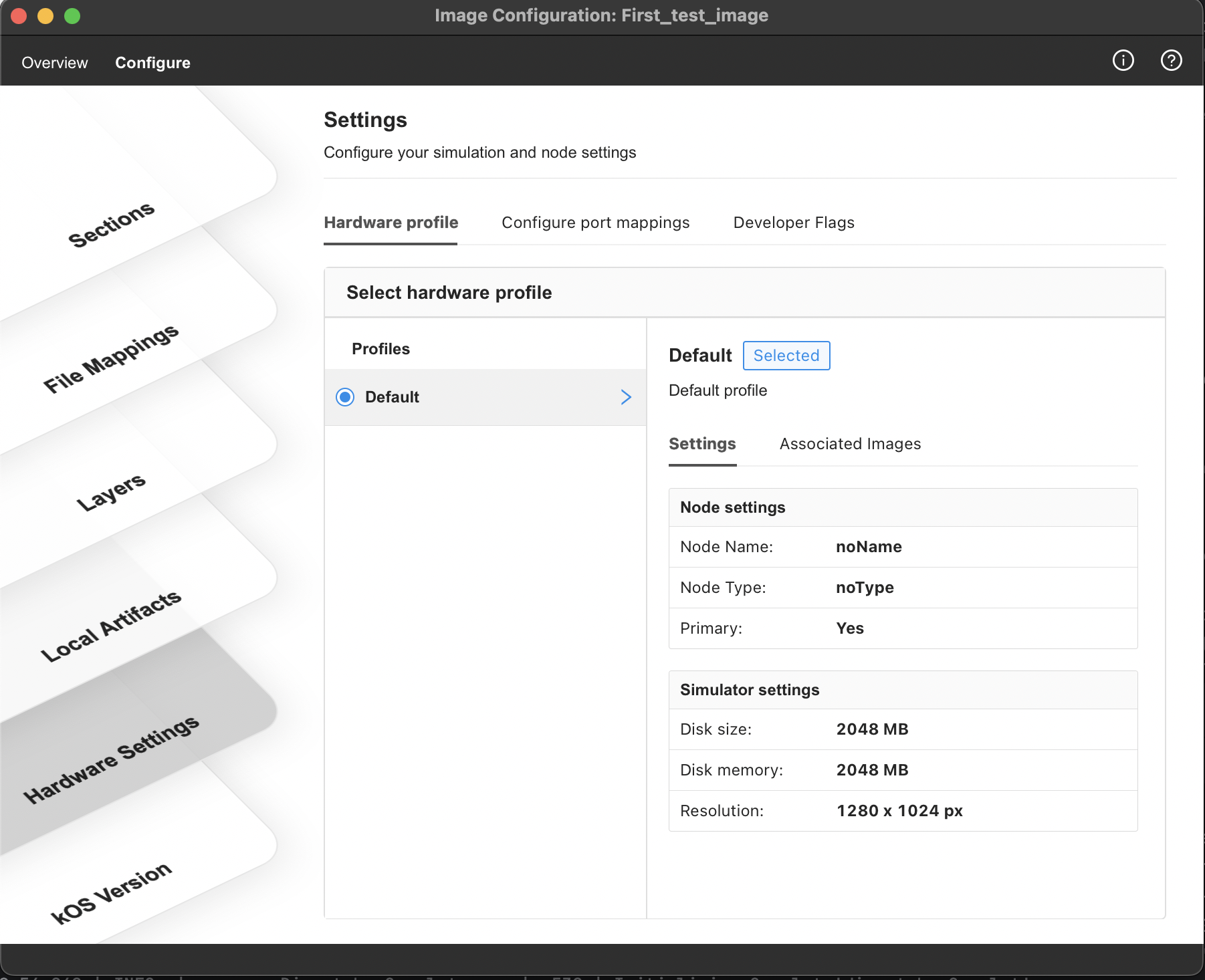Viewport: 1205px width, 980px height.
Task: Open the Local Artifacts sidebar card
Action: (112, 626)
